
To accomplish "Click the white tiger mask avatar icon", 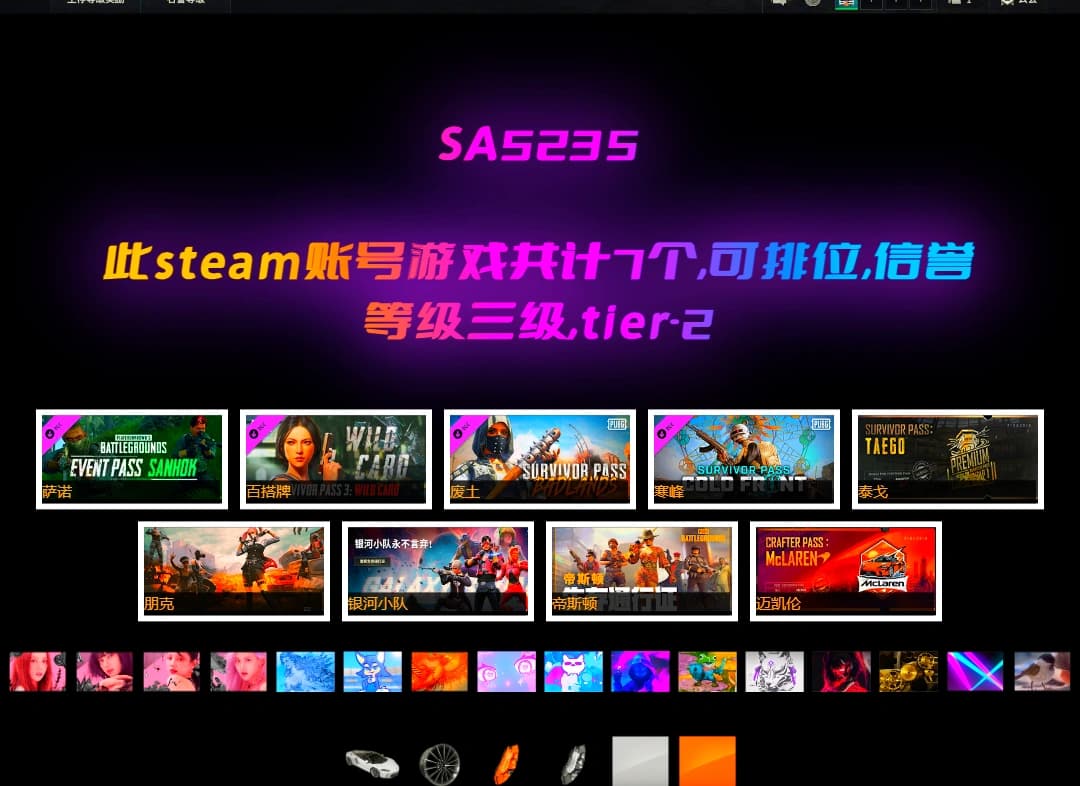I will click(x=774, y=672).
